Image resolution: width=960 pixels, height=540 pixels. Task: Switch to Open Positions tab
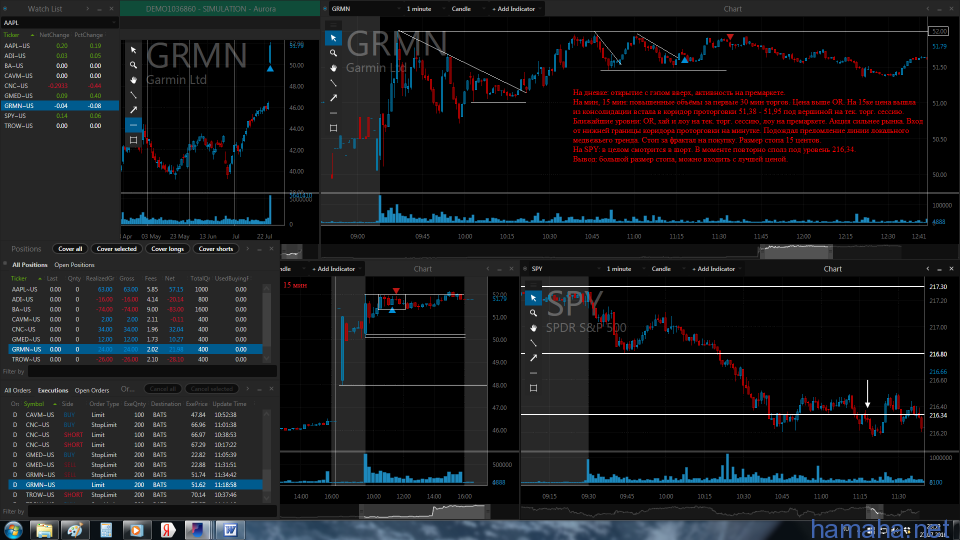74,265
